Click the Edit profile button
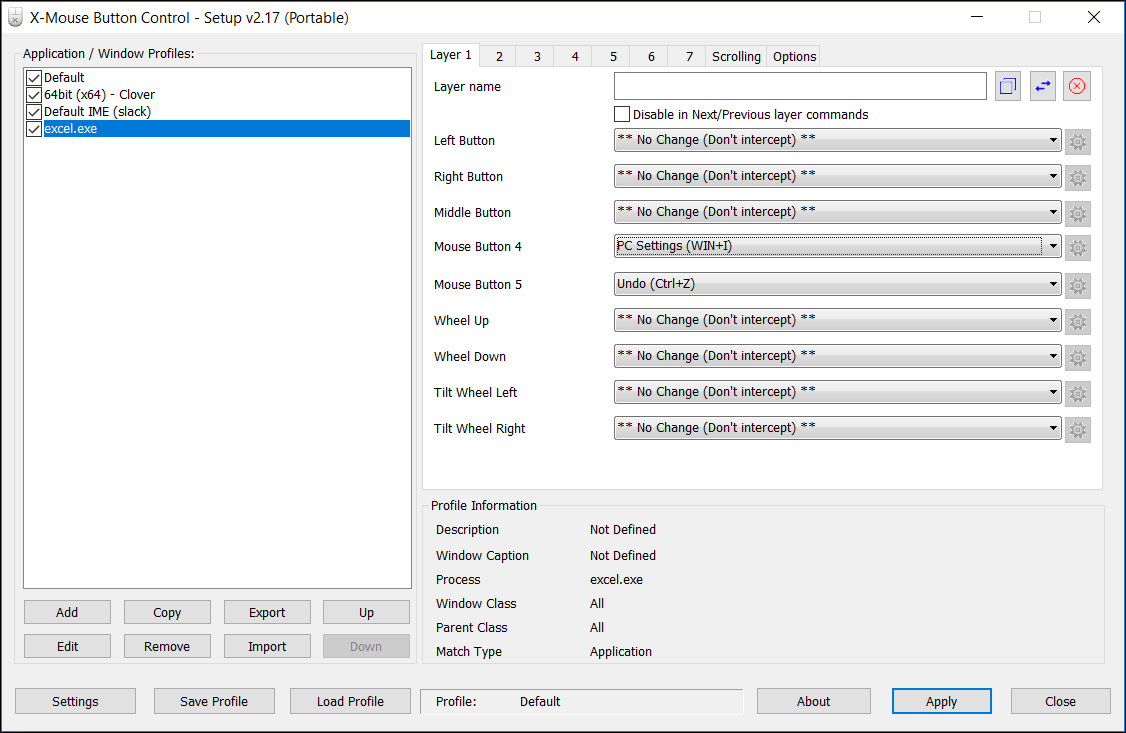Screen dimensions: 1126x733 tap(68, 646)
